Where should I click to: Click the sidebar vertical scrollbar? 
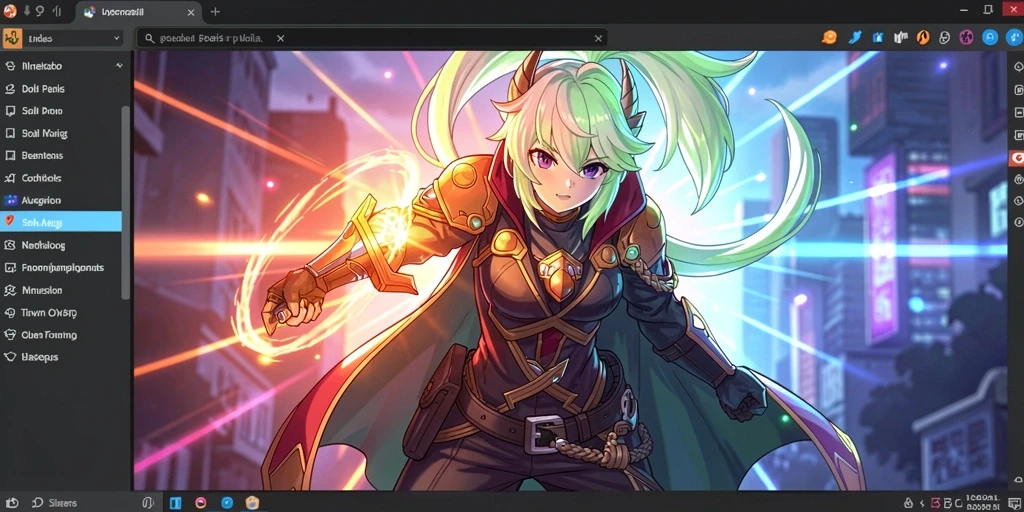(125, 202)
